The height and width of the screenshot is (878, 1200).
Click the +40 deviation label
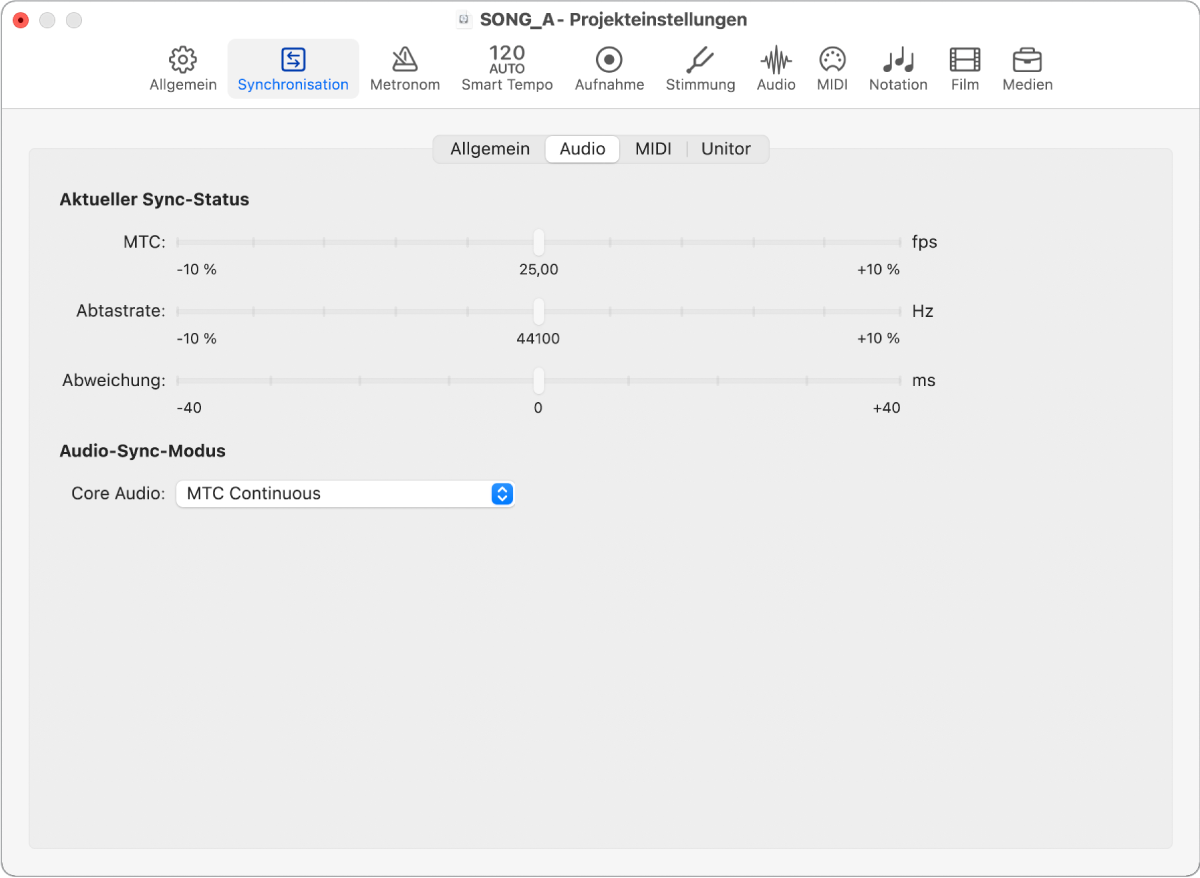[x=886, y=408]
